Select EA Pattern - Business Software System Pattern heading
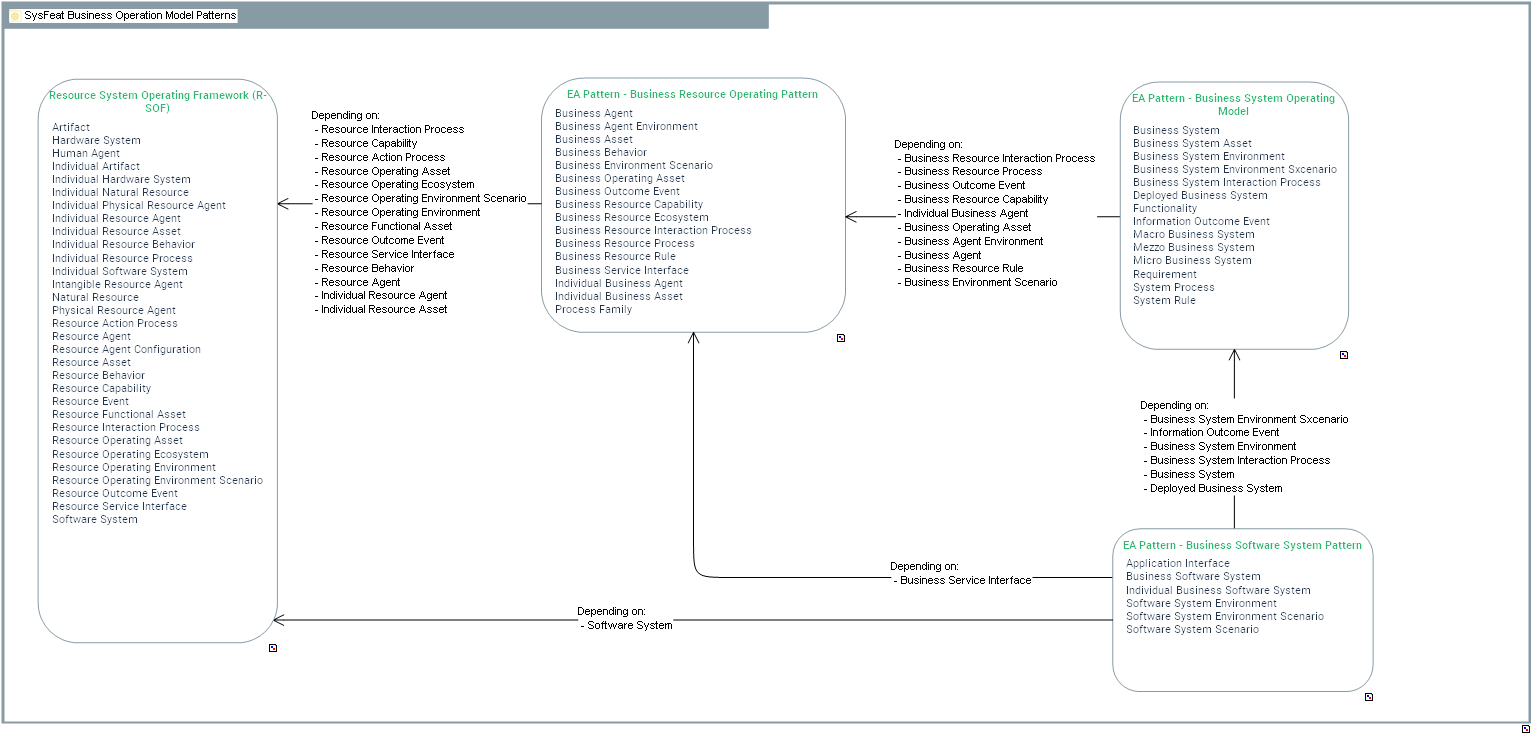 click(x=1242, y=545)
